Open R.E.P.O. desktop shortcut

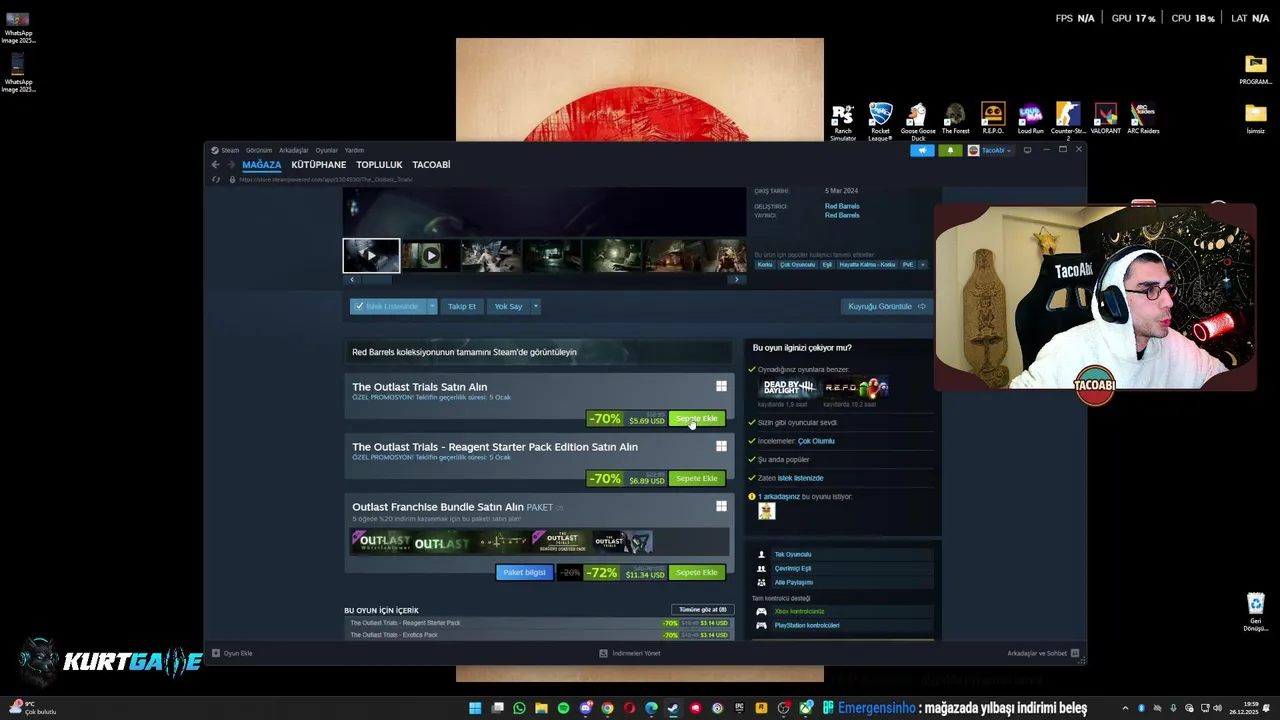(993, 118)
